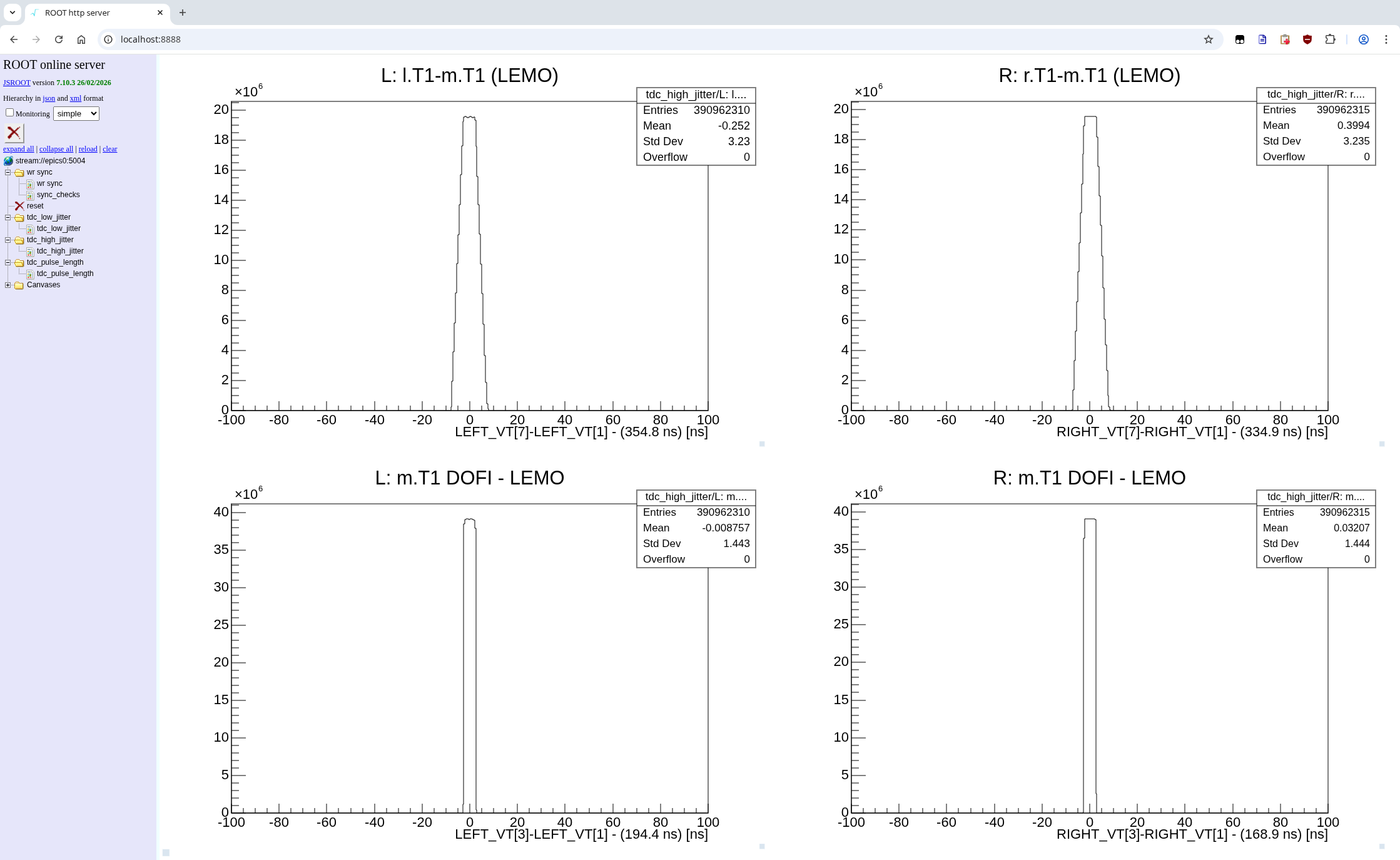Collapse the tdc_low_jitter folder node

8,217
